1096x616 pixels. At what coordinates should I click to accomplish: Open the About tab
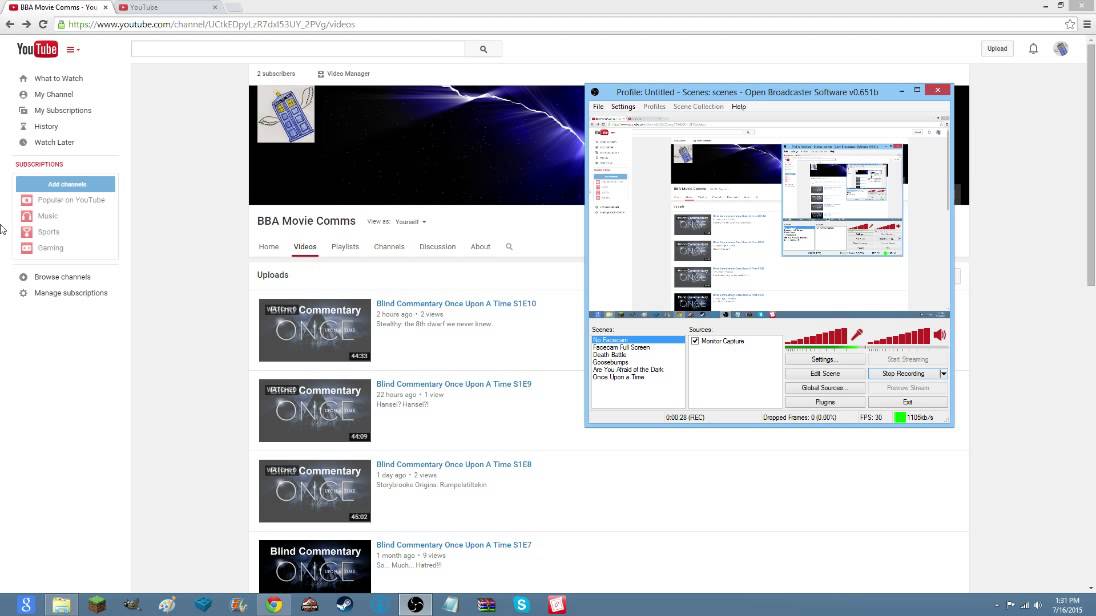pos(480,247)
